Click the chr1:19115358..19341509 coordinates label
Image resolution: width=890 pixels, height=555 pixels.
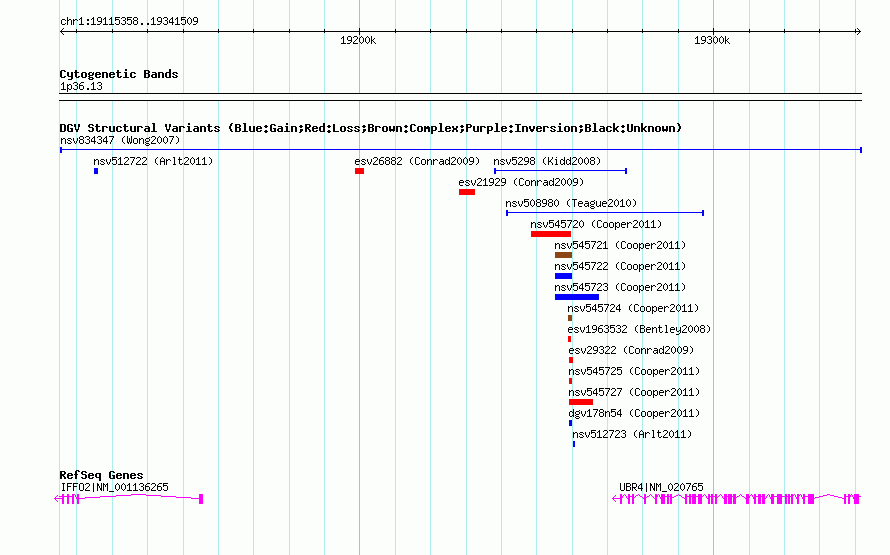pos(129,21)
